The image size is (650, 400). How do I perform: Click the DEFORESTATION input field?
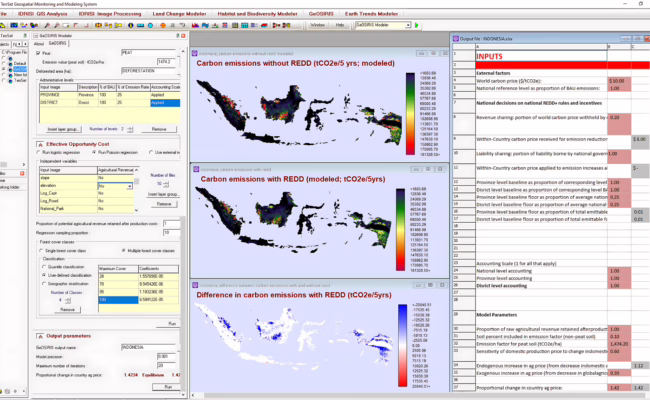point(150,71)
